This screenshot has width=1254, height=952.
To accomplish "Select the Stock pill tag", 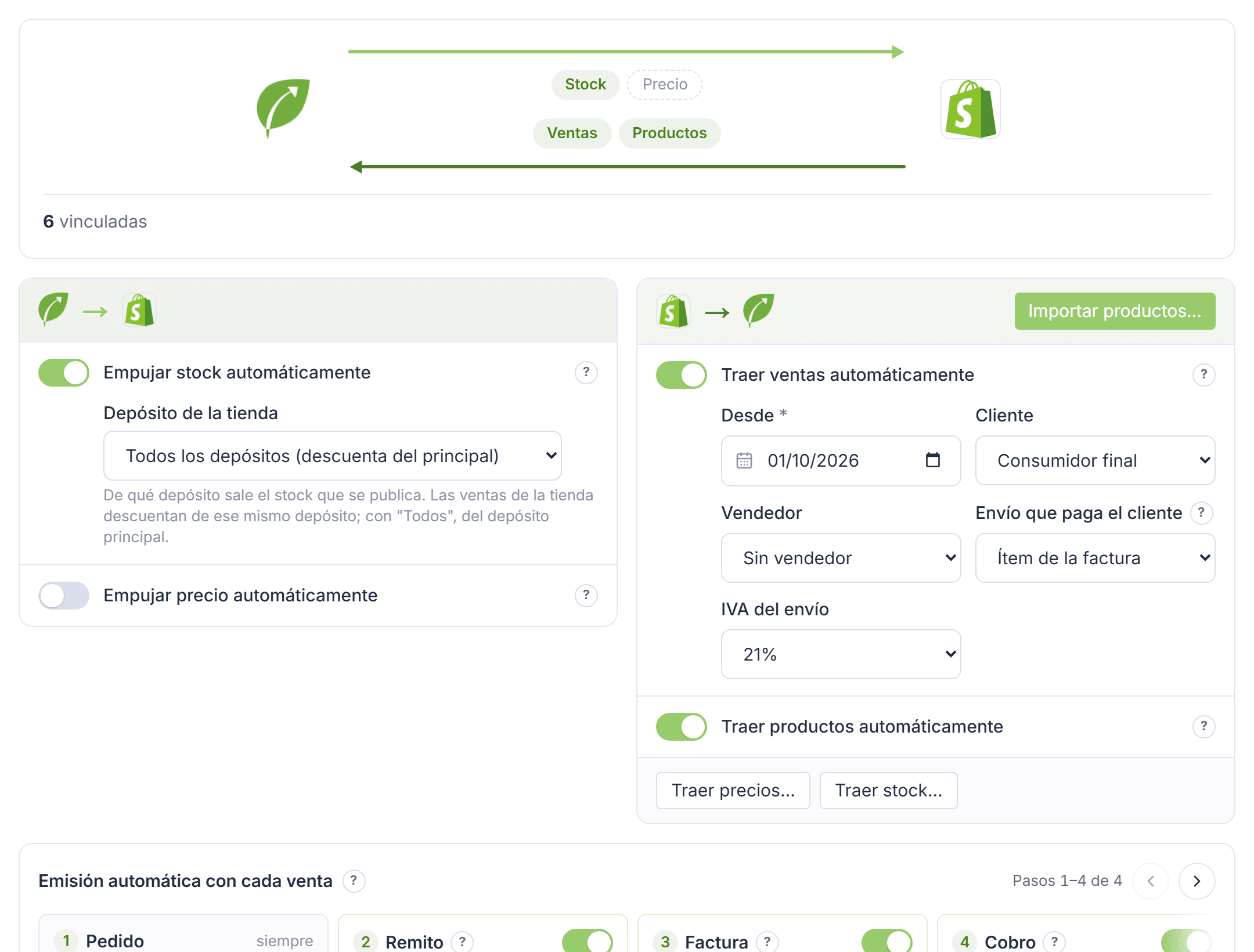I will pos(585,84).
